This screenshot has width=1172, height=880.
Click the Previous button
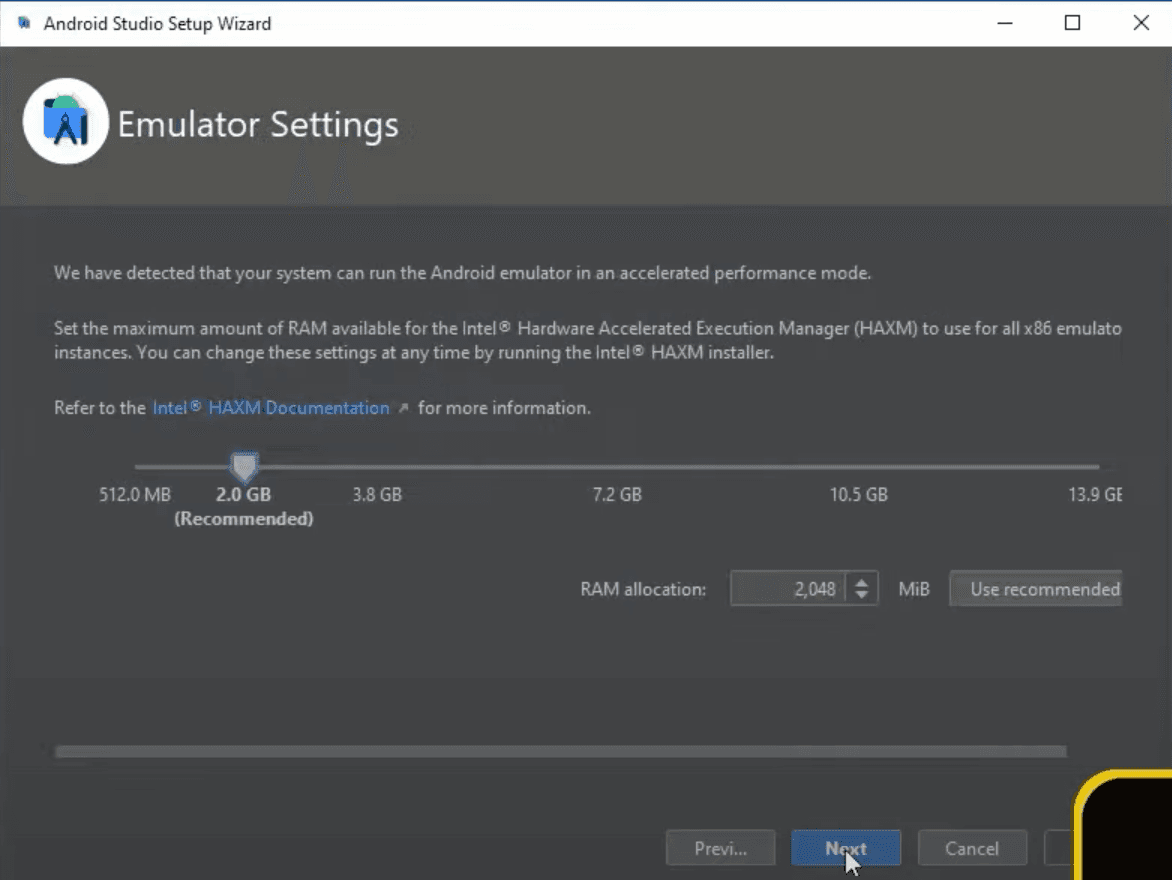(x=720, y=847)
